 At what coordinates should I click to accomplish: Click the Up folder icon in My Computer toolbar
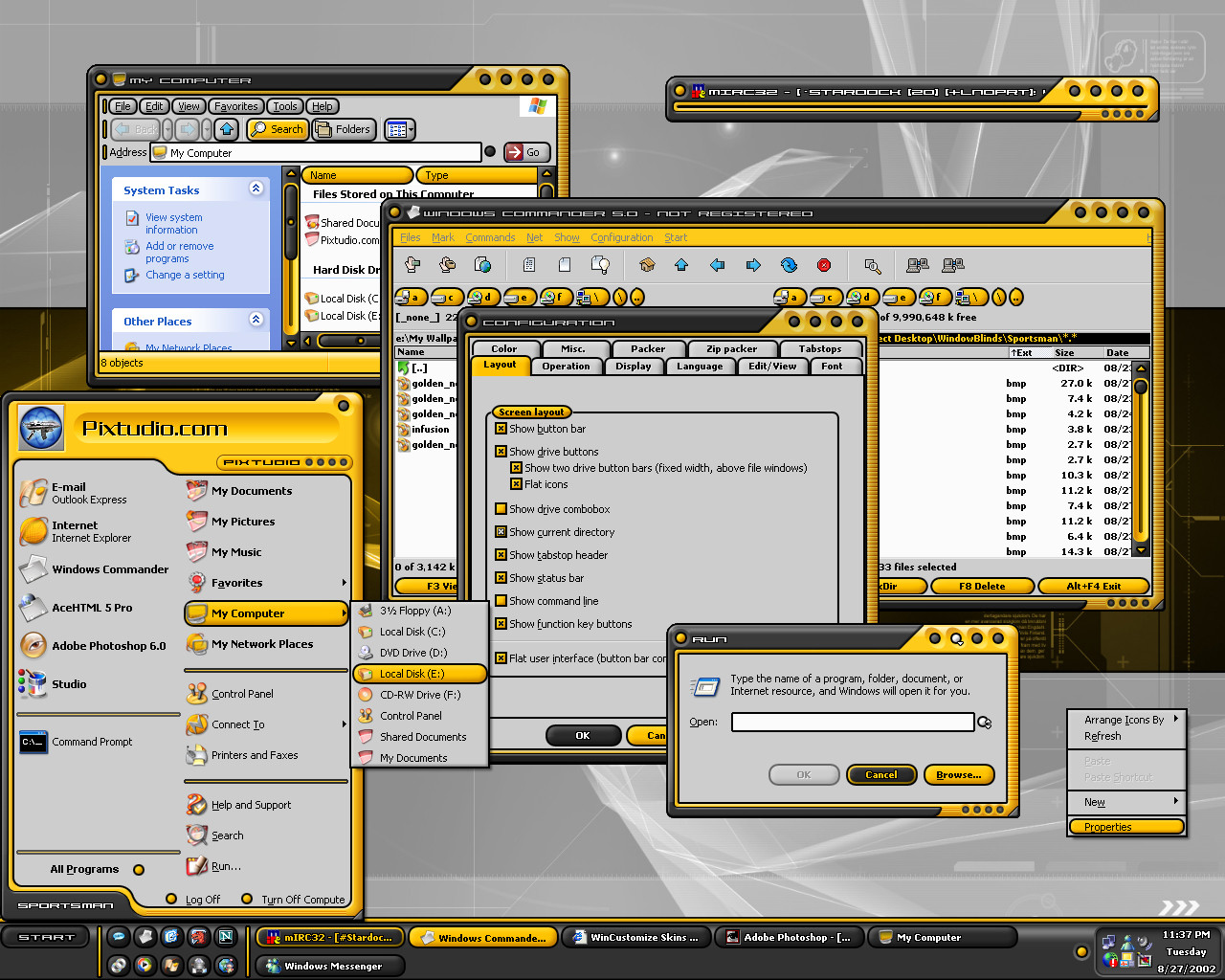click(227, 129)
